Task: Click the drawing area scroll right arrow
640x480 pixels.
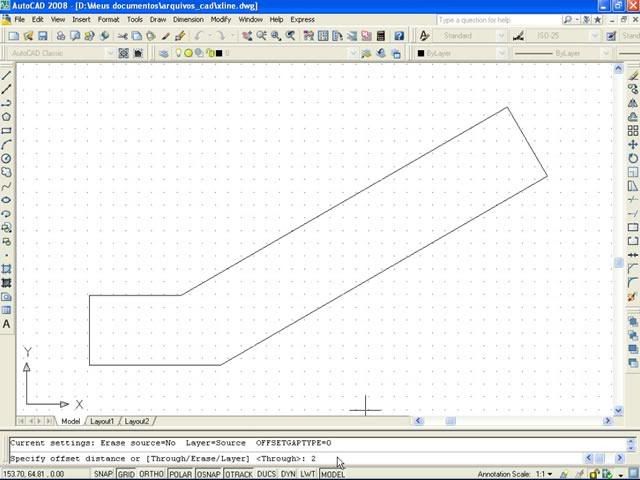Action: tap(607, 420)
